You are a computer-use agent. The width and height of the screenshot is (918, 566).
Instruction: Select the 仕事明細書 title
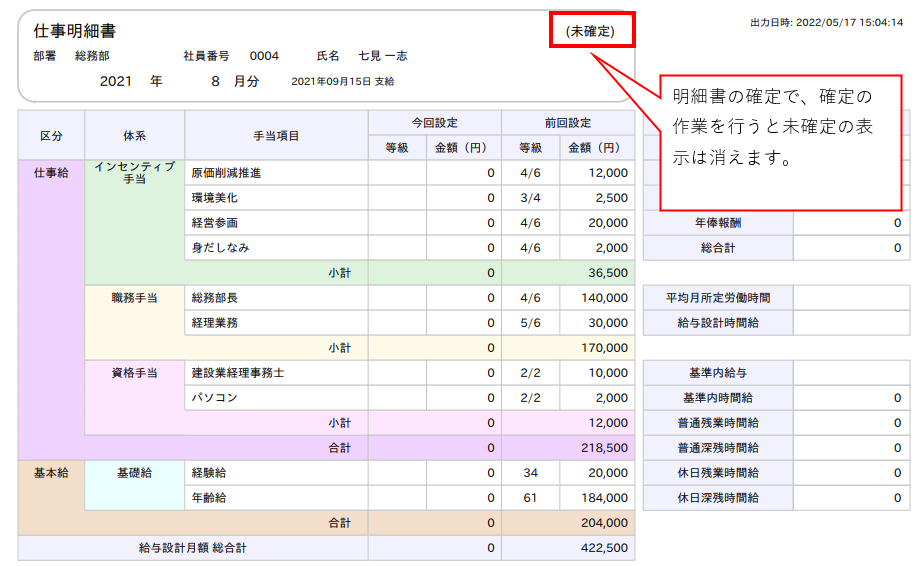point(75,32)
